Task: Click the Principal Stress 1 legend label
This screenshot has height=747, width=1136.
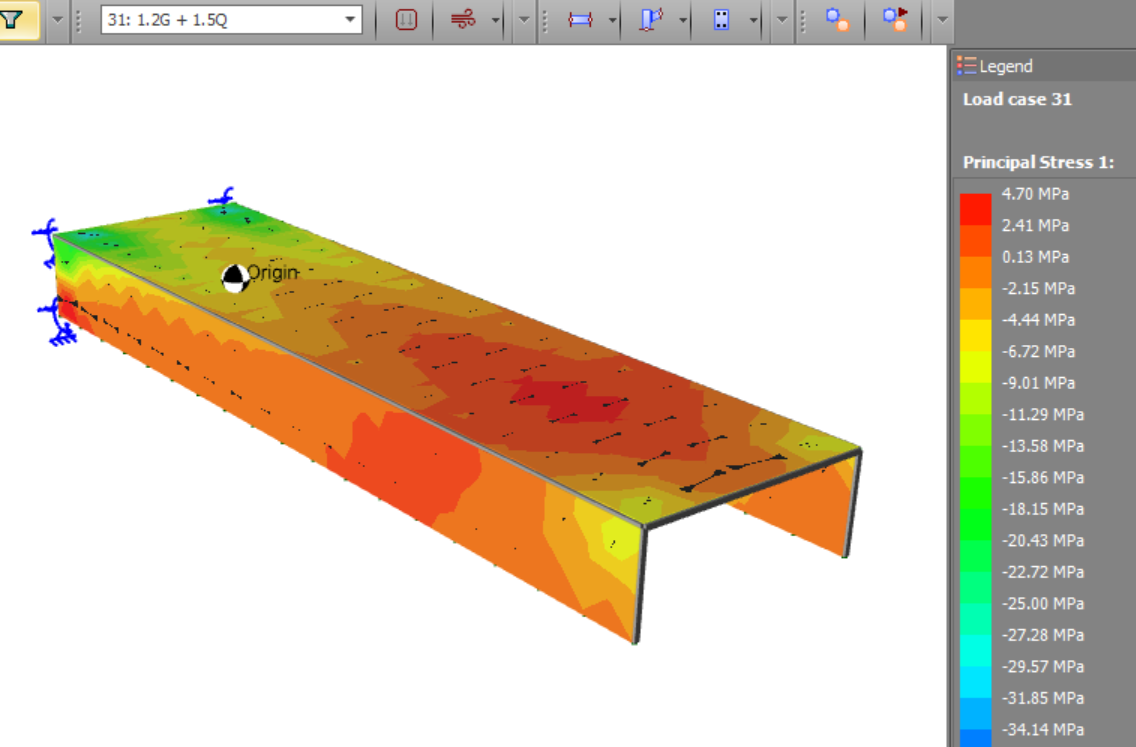Action: click(1038, 162)
